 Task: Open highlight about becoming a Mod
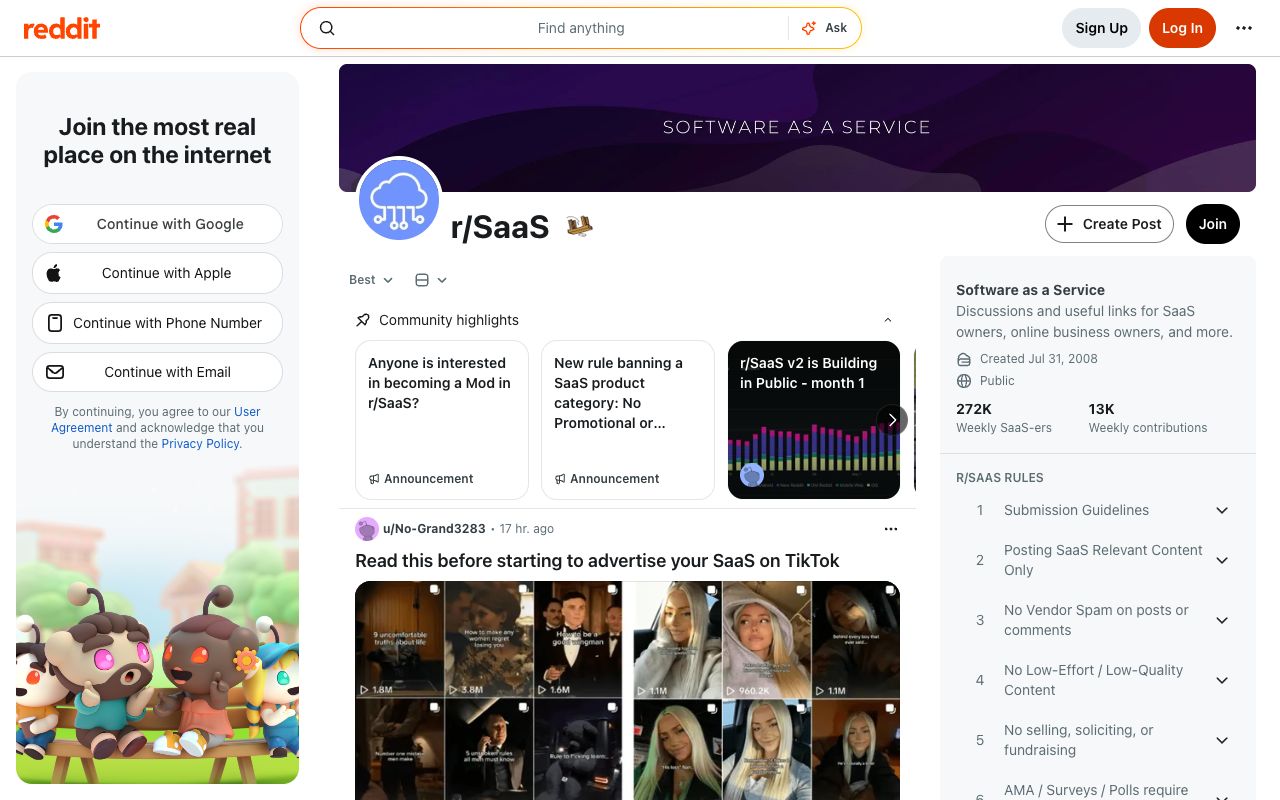[442, 420]
